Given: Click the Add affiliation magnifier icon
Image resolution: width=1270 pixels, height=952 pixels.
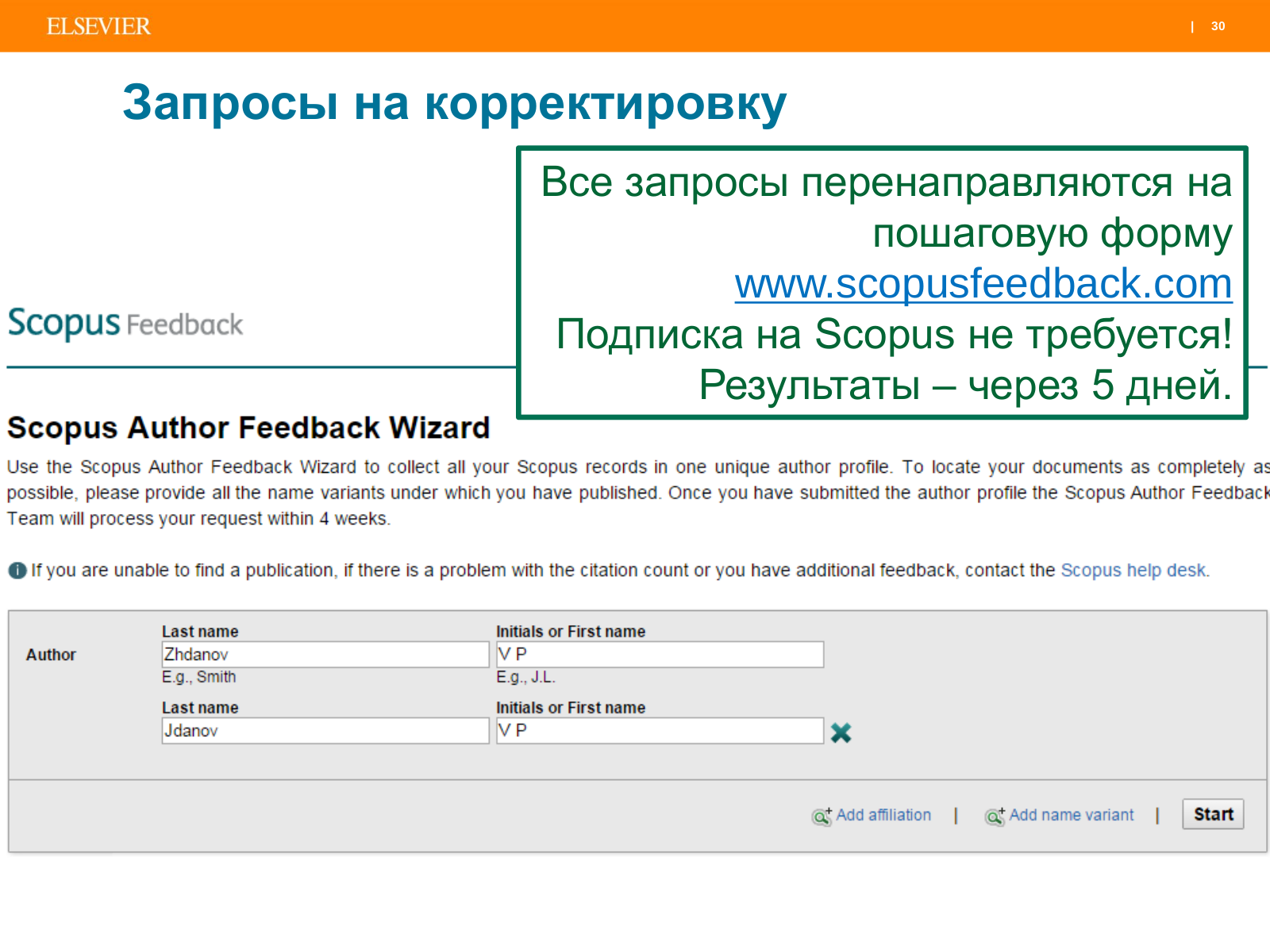Looking at the screenshot, I should 822,816.
